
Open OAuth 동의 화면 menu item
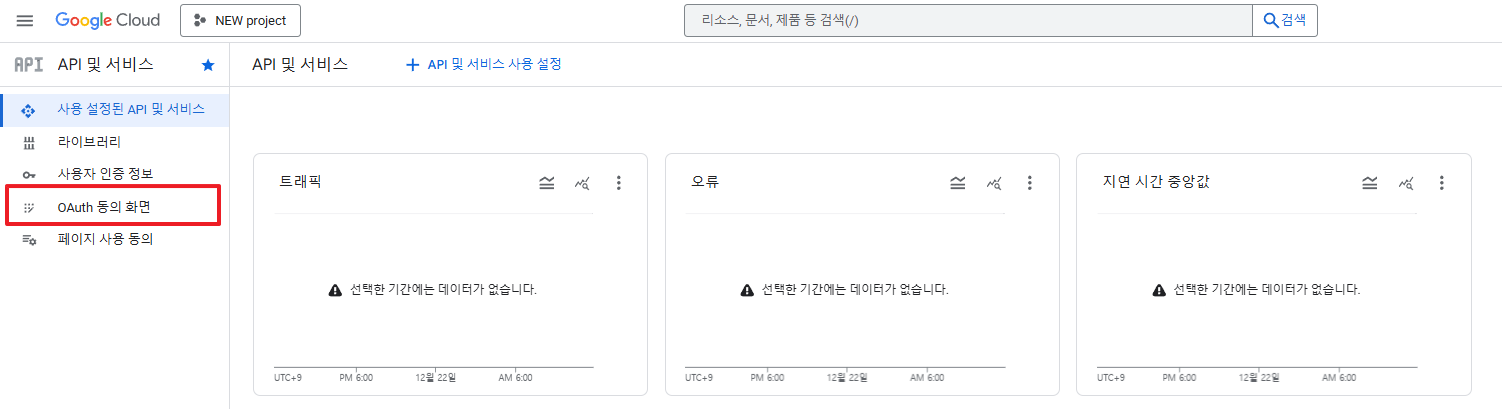click(104, 206)
